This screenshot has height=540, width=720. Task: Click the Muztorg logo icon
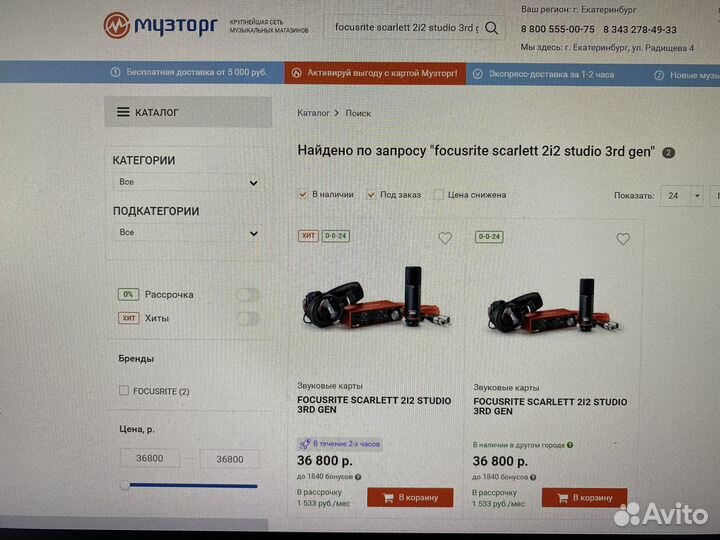(117, 25)
